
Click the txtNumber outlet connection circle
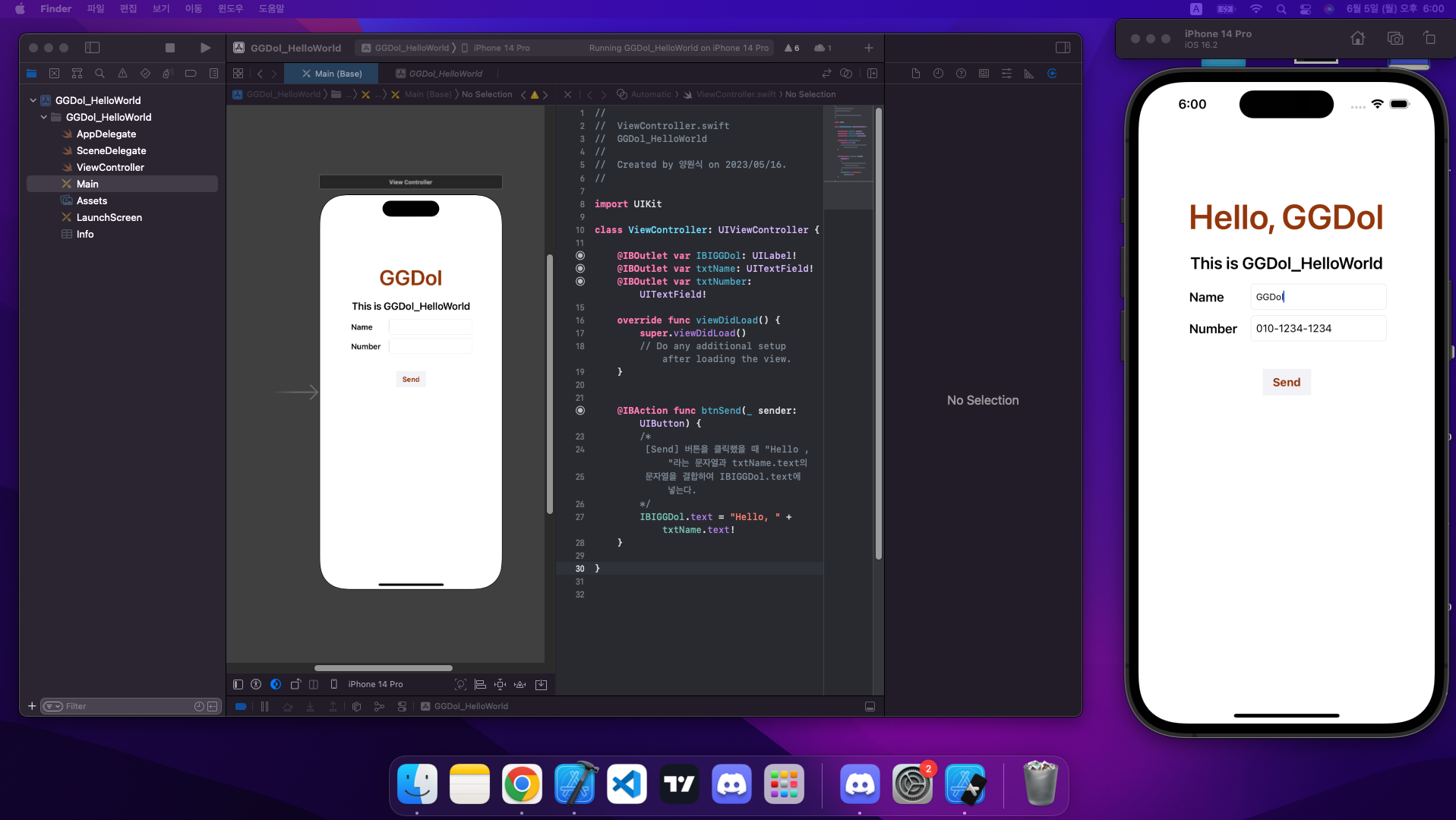coord(580,282)
